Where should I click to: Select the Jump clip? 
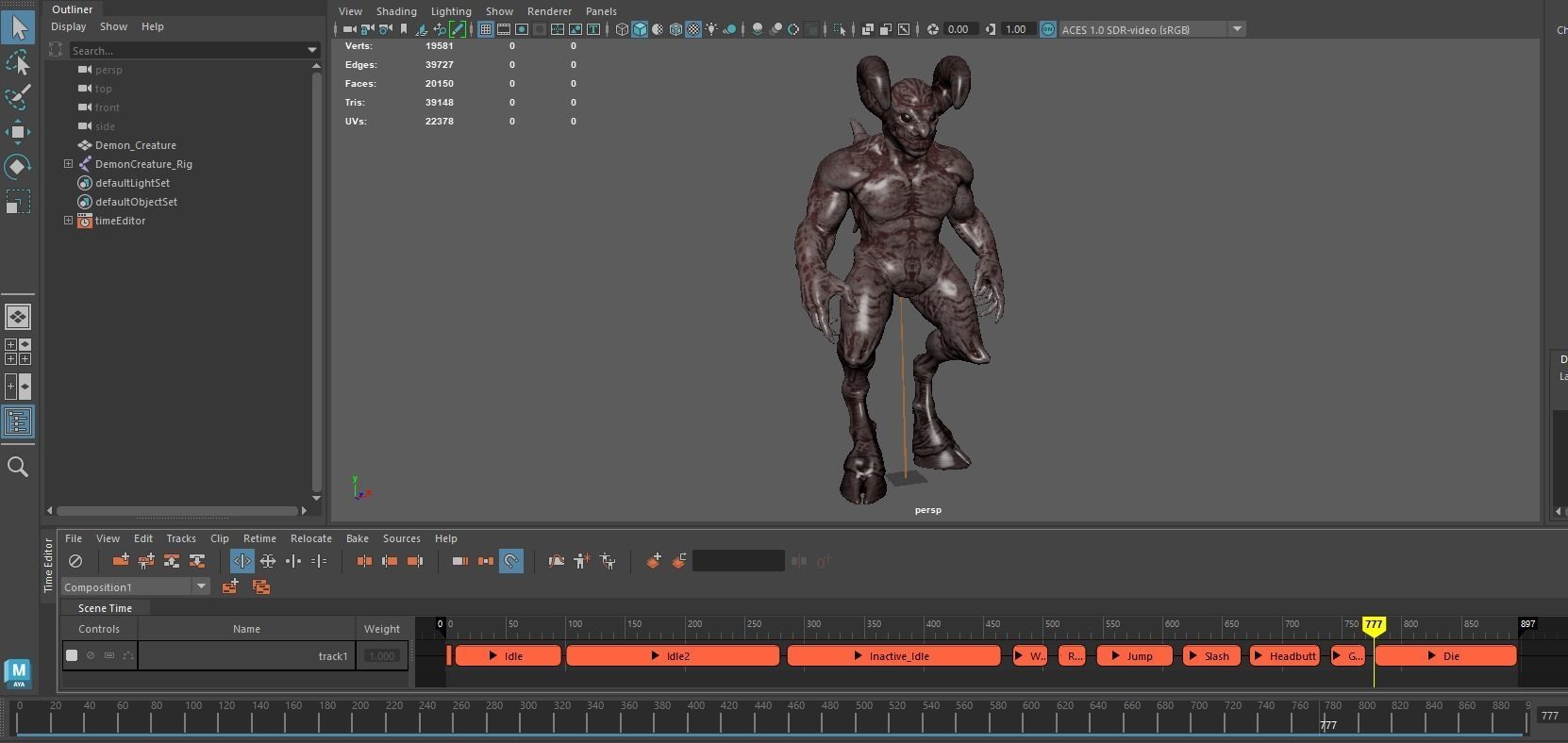1134,655
